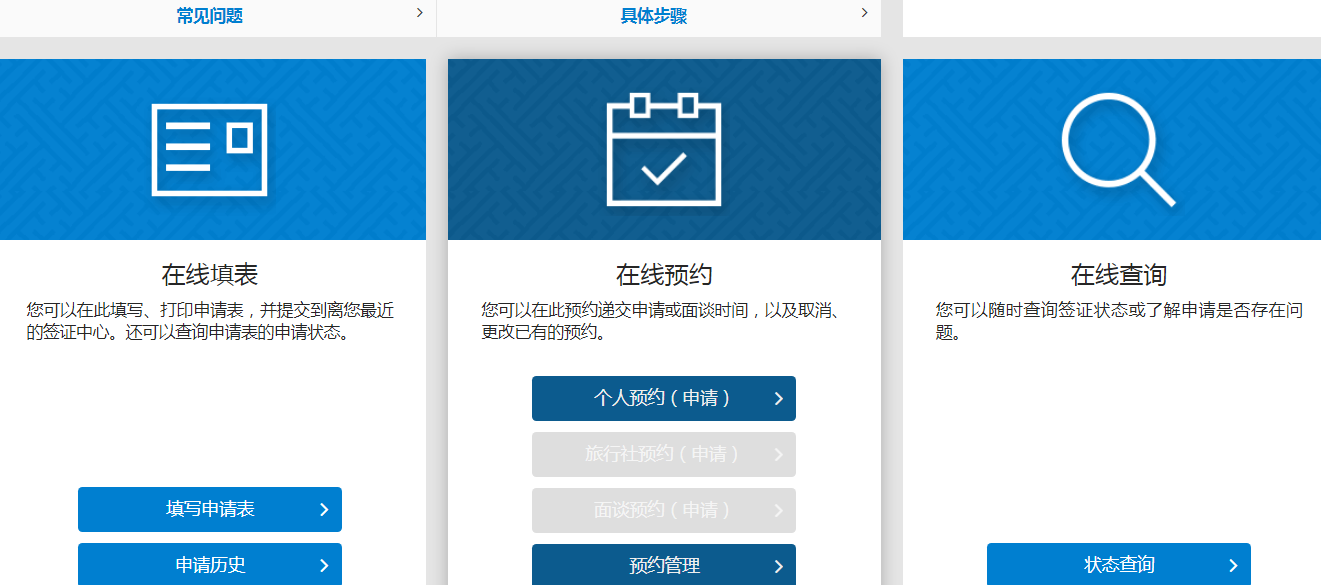
Task: Click the calendar checkmark appointment icon
Action: (663, 149)
